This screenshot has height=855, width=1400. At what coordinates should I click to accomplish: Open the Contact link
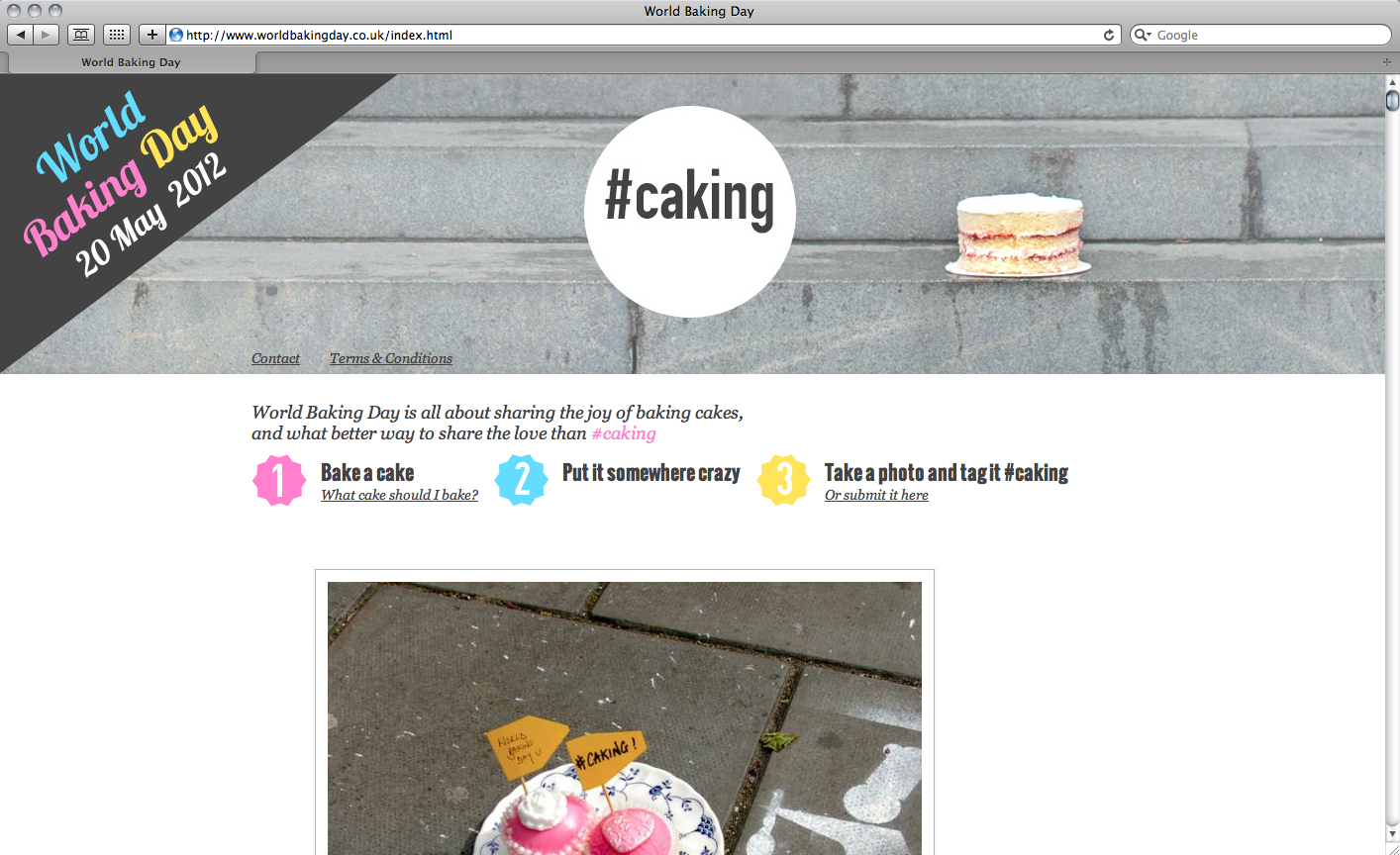click(x=275, y=358)
